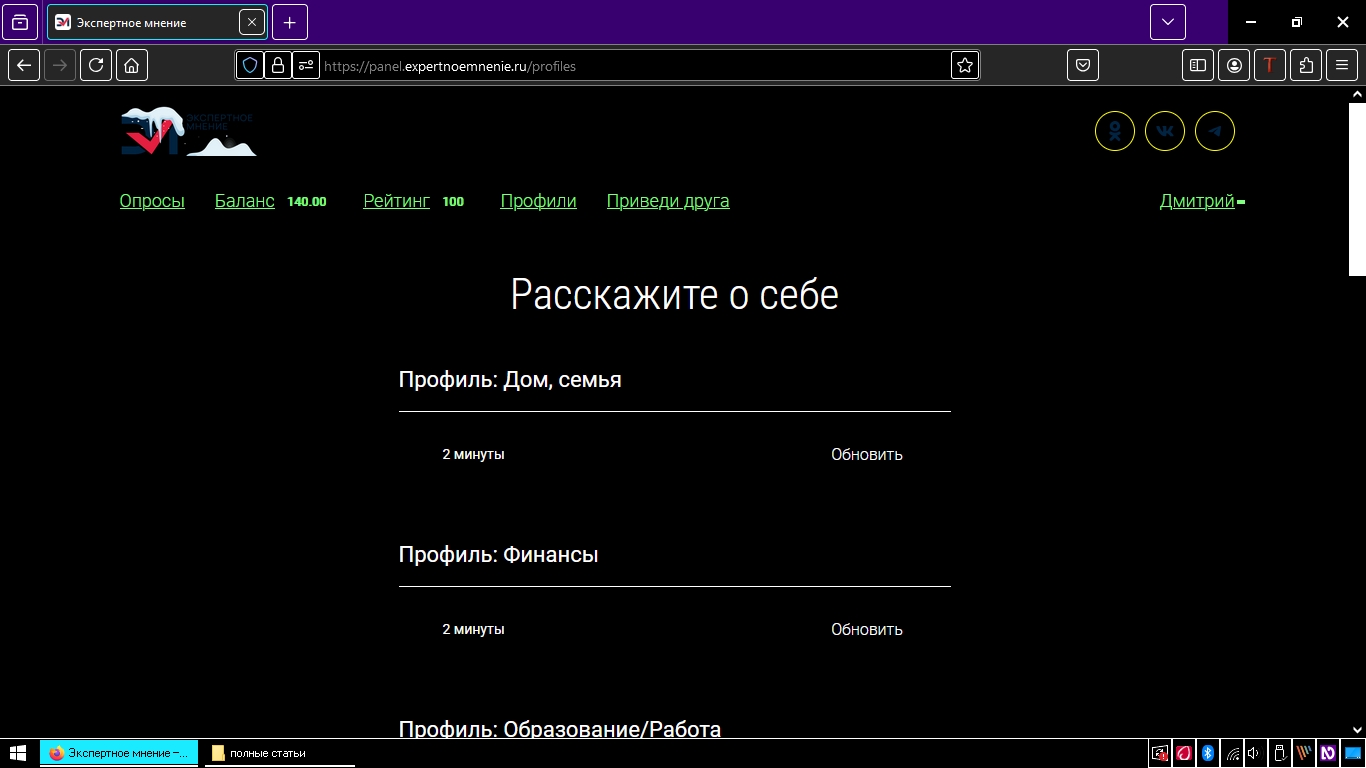Click Обновить for Финансы profile

867,629
